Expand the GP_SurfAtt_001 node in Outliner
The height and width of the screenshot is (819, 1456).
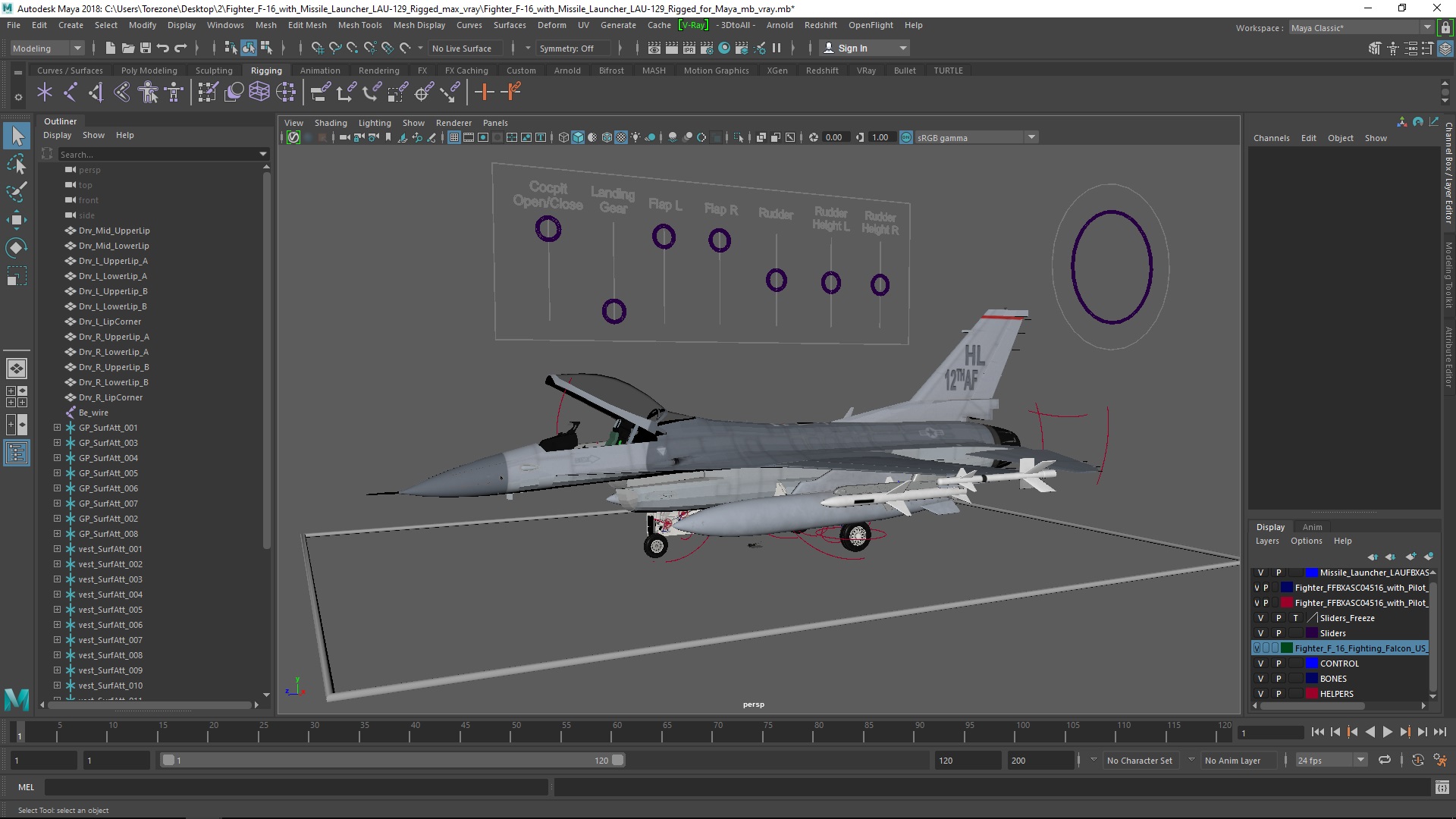tap(57, 428)
